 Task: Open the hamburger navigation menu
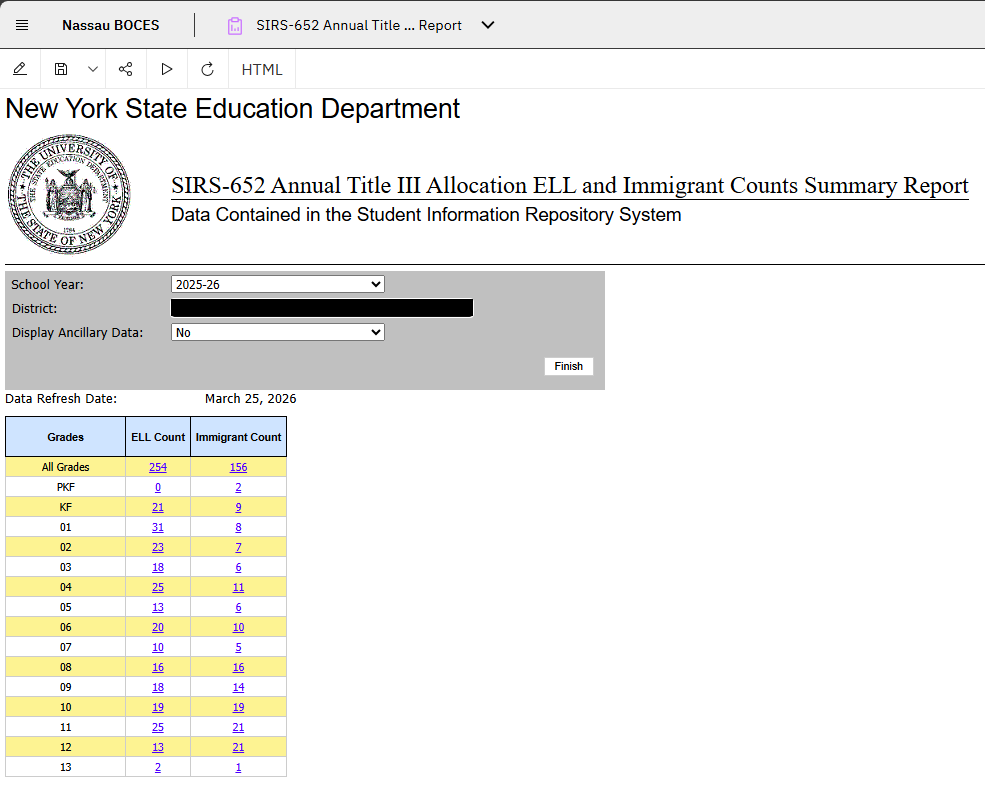coord(22,25)
